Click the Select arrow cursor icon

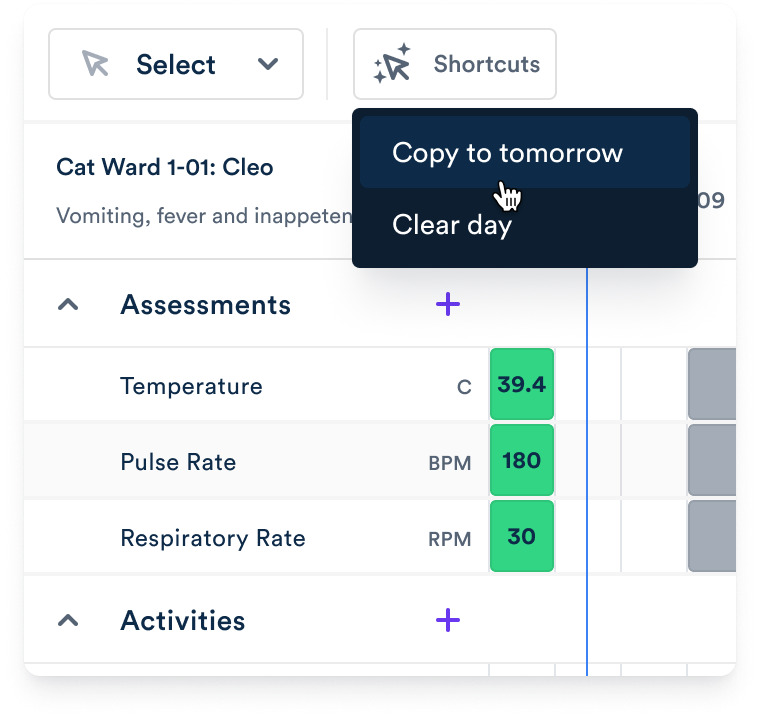tap(96, 64)
